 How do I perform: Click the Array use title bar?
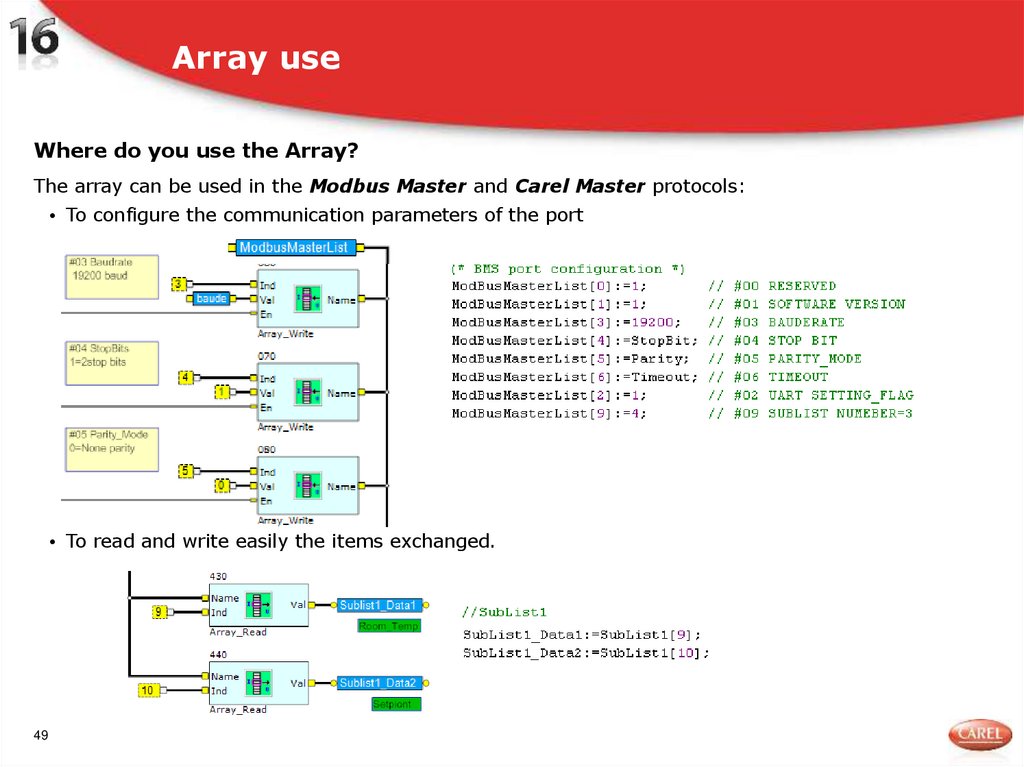coord(256,58)
